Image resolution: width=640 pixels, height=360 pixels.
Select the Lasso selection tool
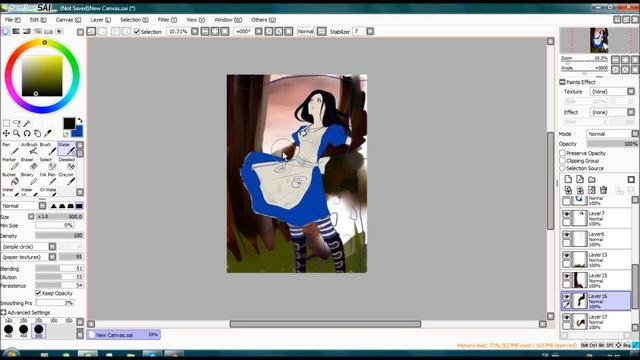(17, 123)
